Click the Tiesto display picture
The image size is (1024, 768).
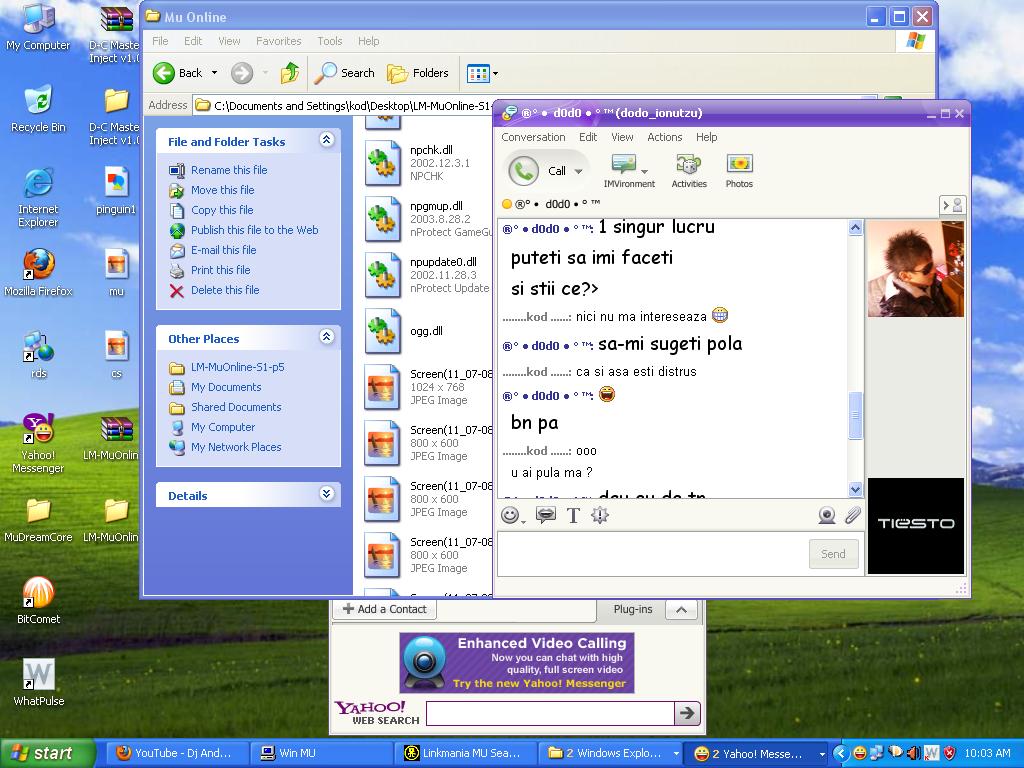[x=916, y=526]
